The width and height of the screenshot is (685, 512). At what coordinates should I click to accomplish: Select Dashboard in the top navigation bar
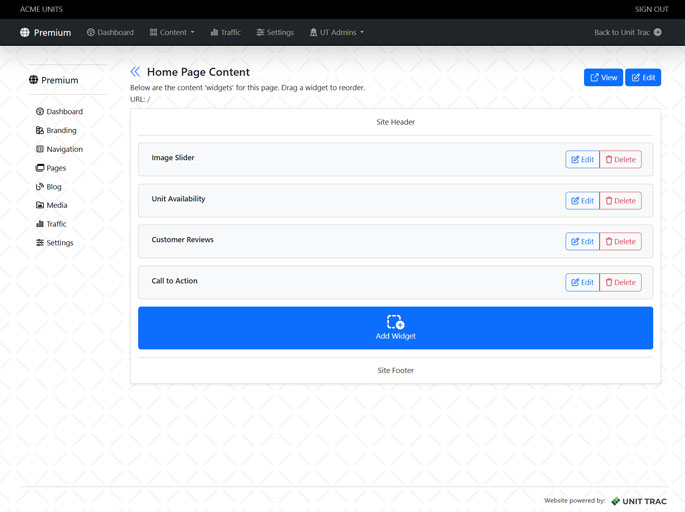[110, 33]
